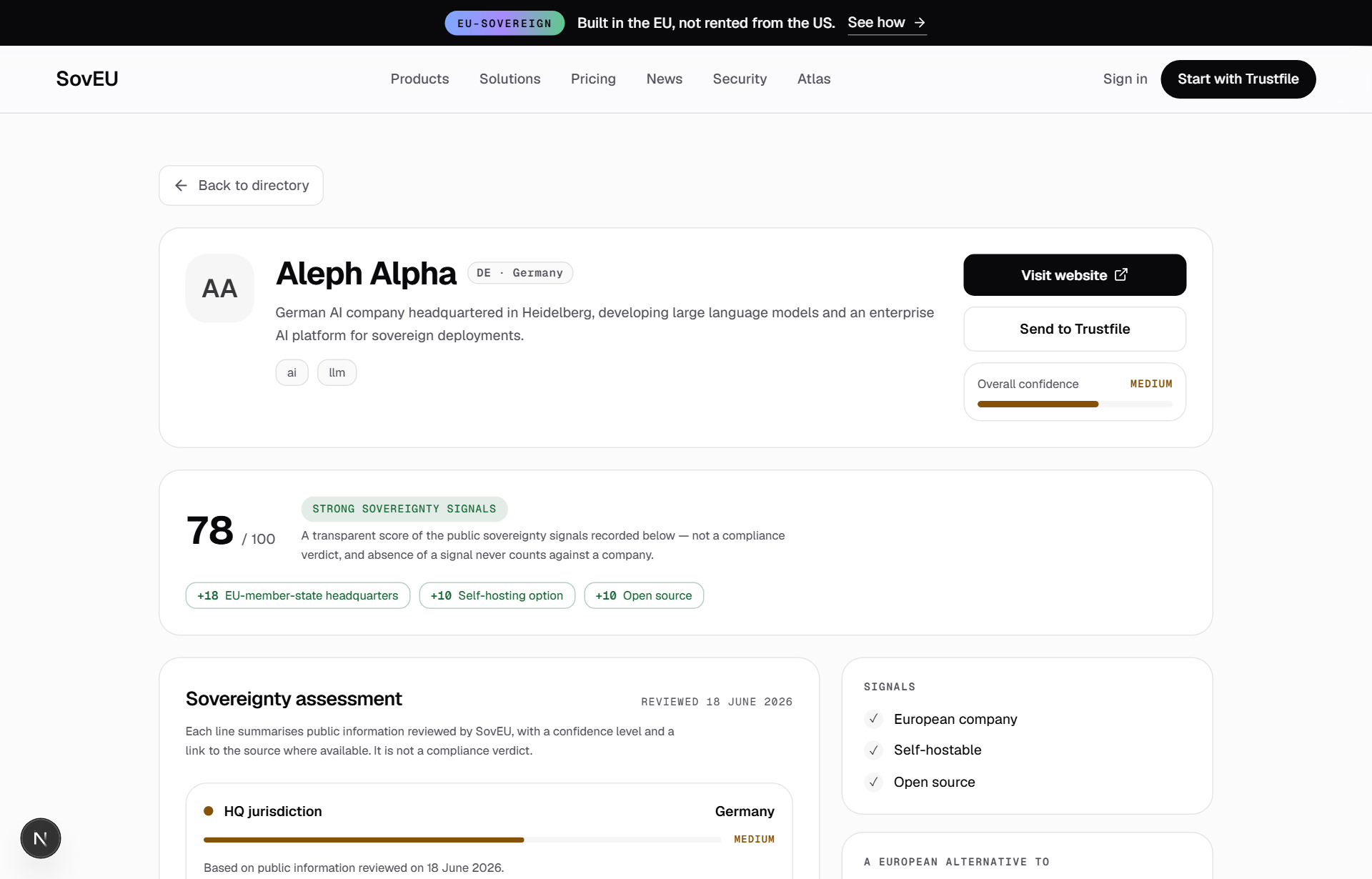Click the MEDIUM label under HQ jurisdiction
The width and height of the screenshot is (1372, 879).
click(x=754, y=839)
